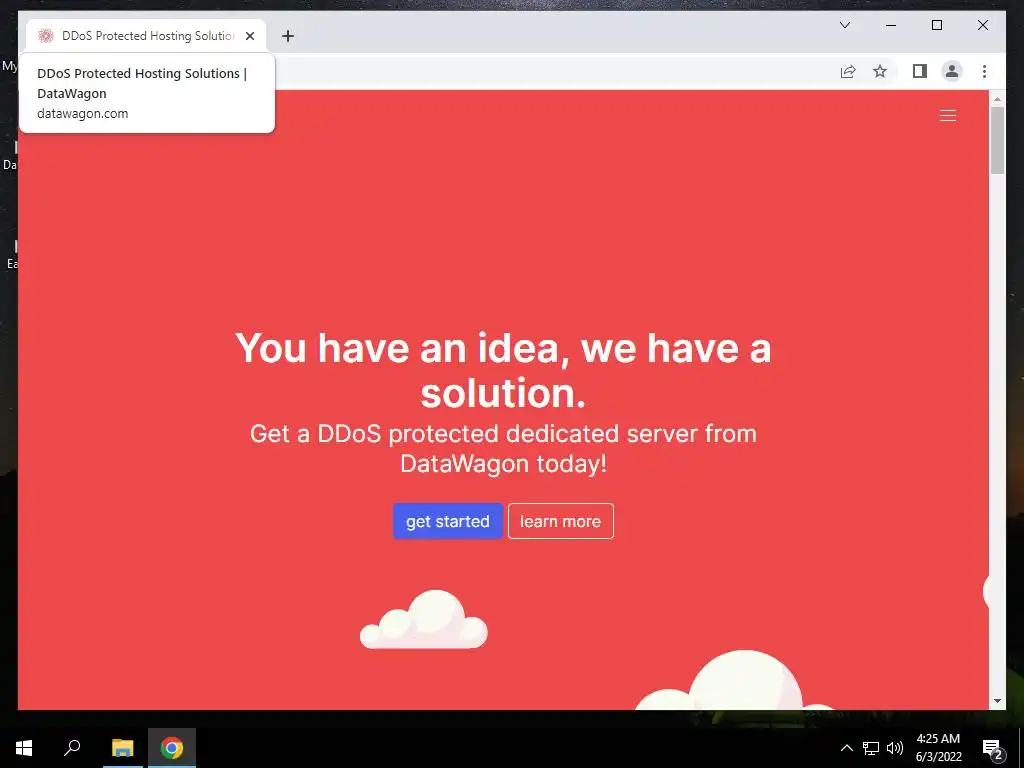Click the blue get started button
This screenshot has height=768, width=1024.
(x=447, y=521)
